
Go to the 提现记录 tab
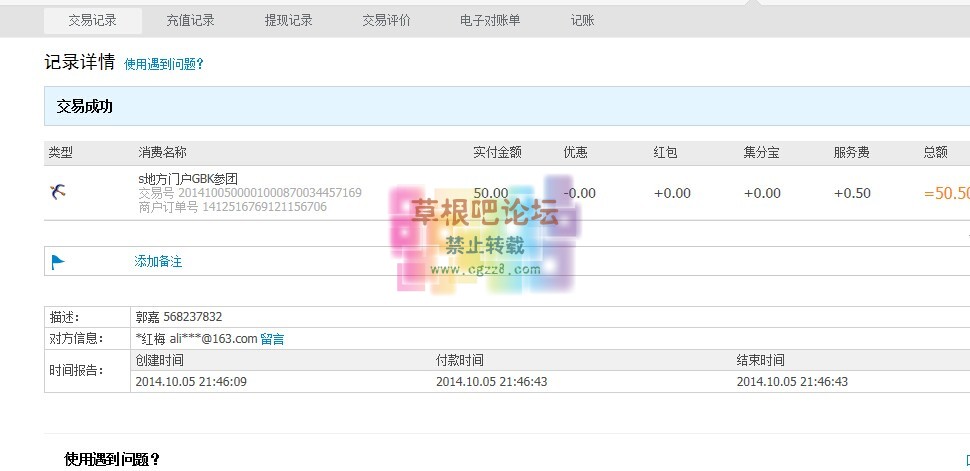coord(288,20)
